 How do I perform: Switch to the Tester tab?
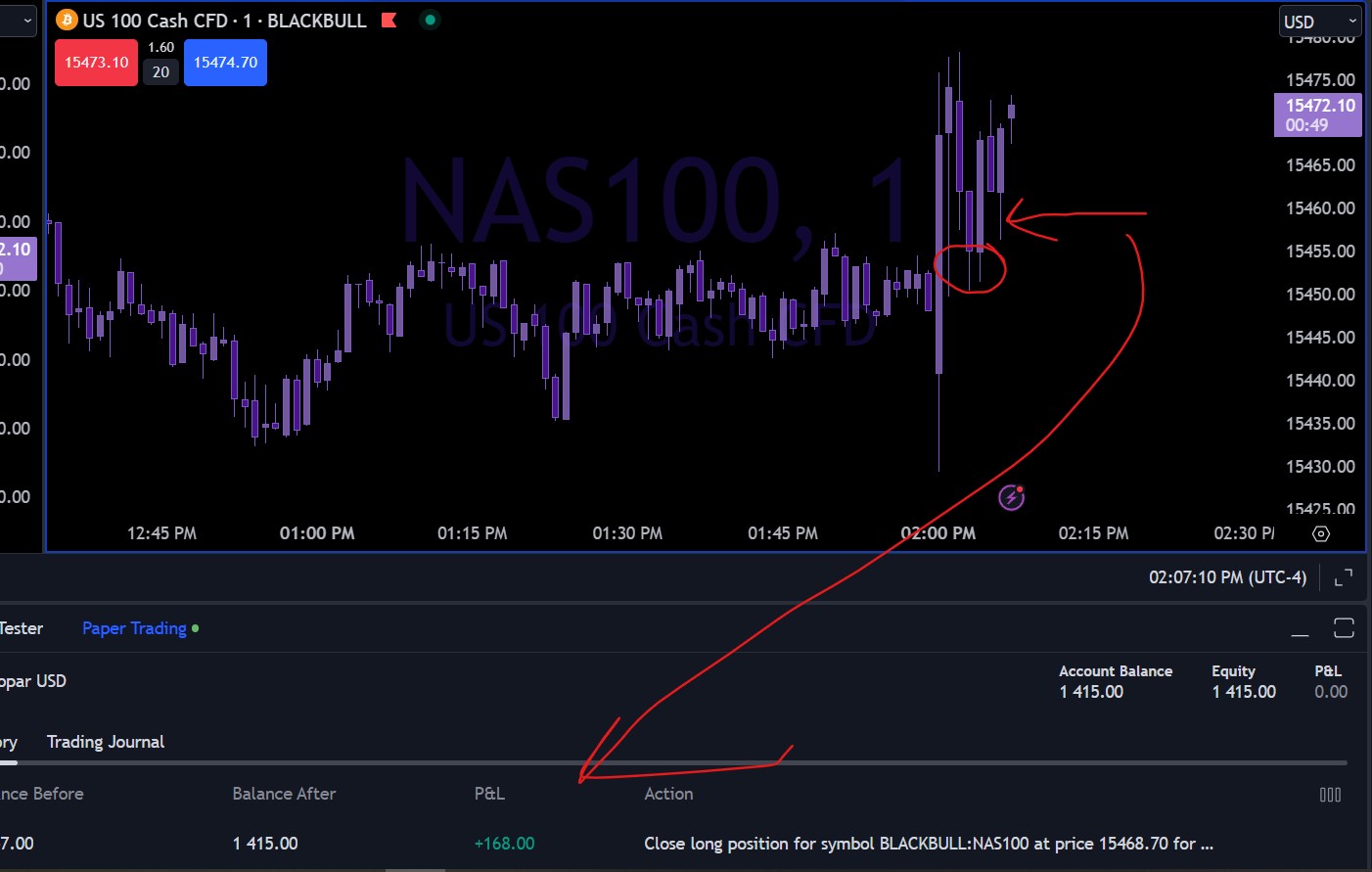[22, 628]
